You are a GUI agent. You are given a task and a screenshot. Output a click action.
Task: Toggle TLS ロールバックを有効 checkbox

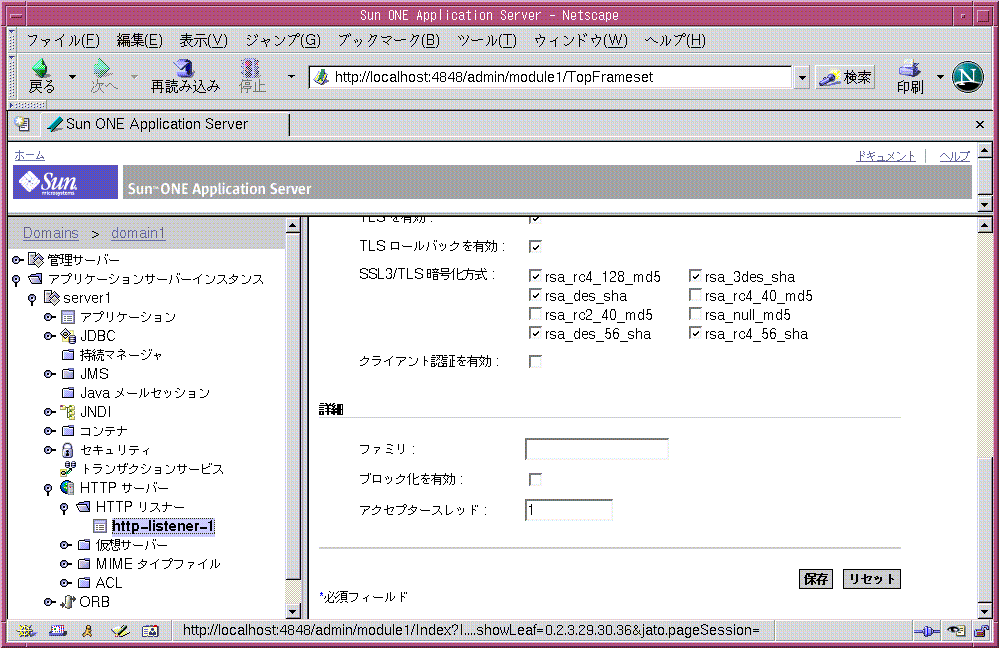click(x=535, y=247)
